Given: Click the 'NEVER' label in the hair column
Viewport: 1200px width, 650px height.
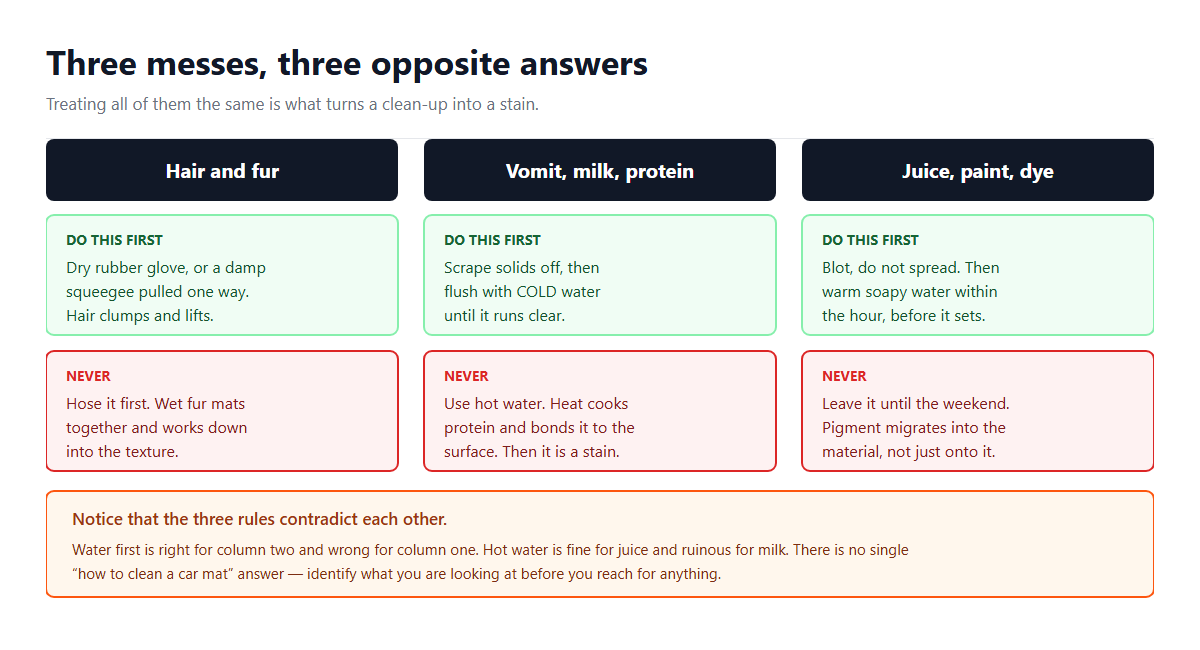Looking at the screenshot, I should [x=88, y=376].
